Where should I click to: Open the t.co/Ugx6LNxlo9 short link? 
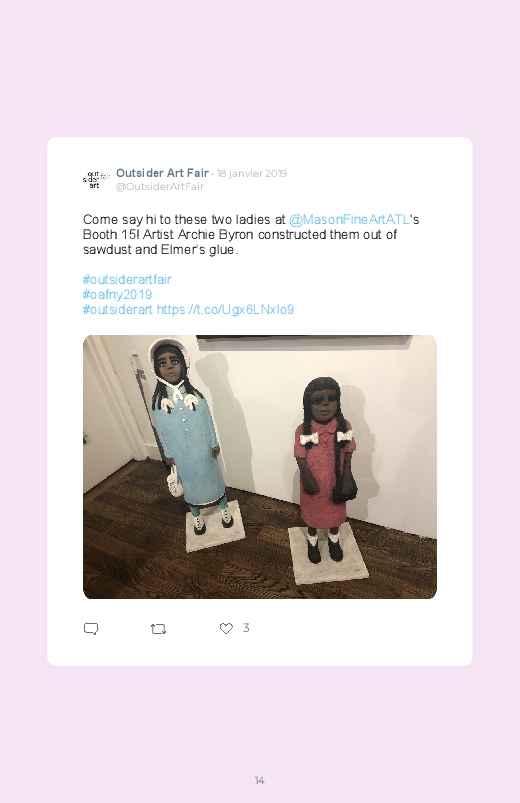[225, 309]
